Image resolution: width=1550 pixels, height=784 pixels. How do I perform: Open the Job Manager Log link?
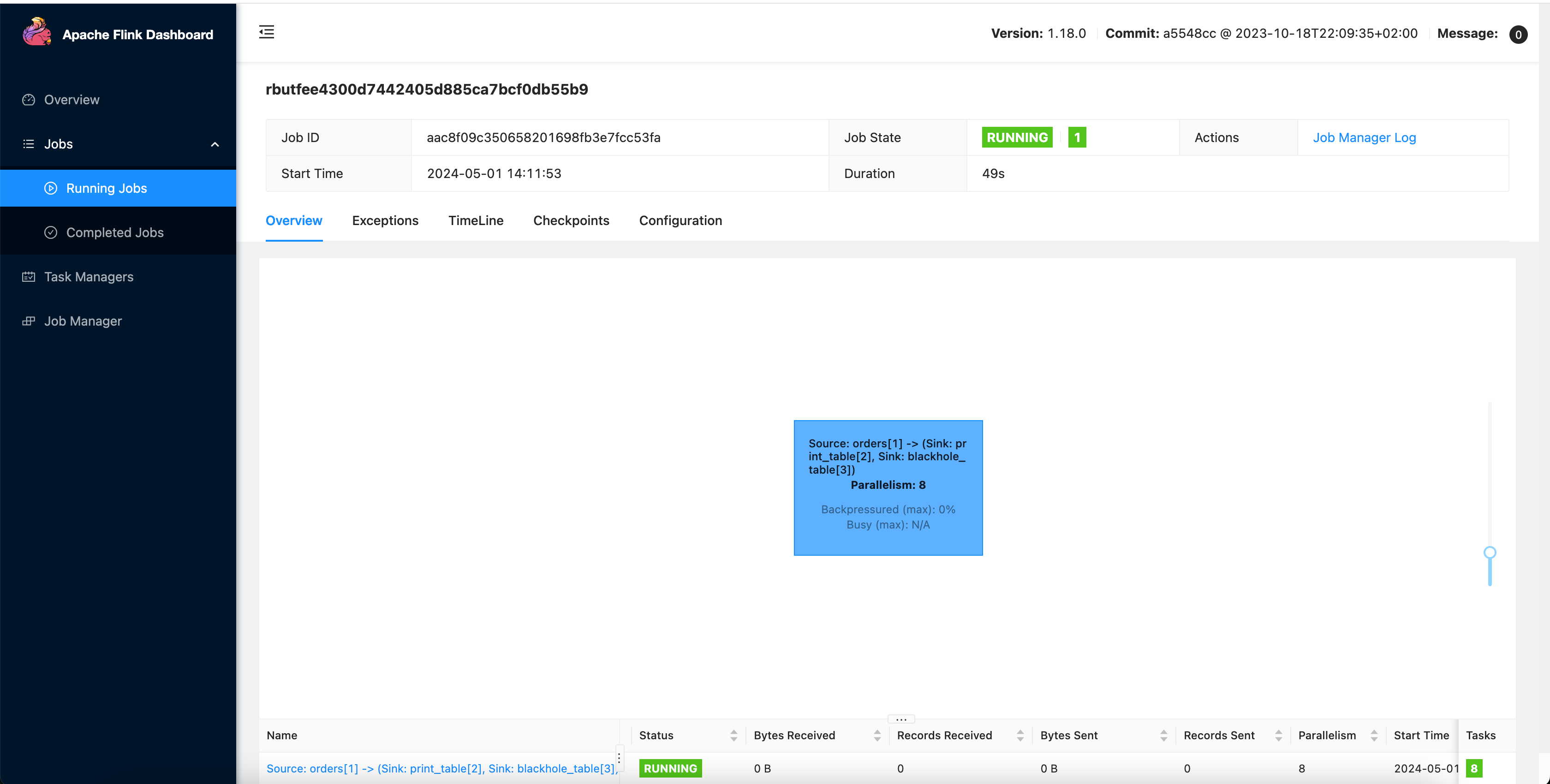pyautogui.click(x=1364, y=137)
